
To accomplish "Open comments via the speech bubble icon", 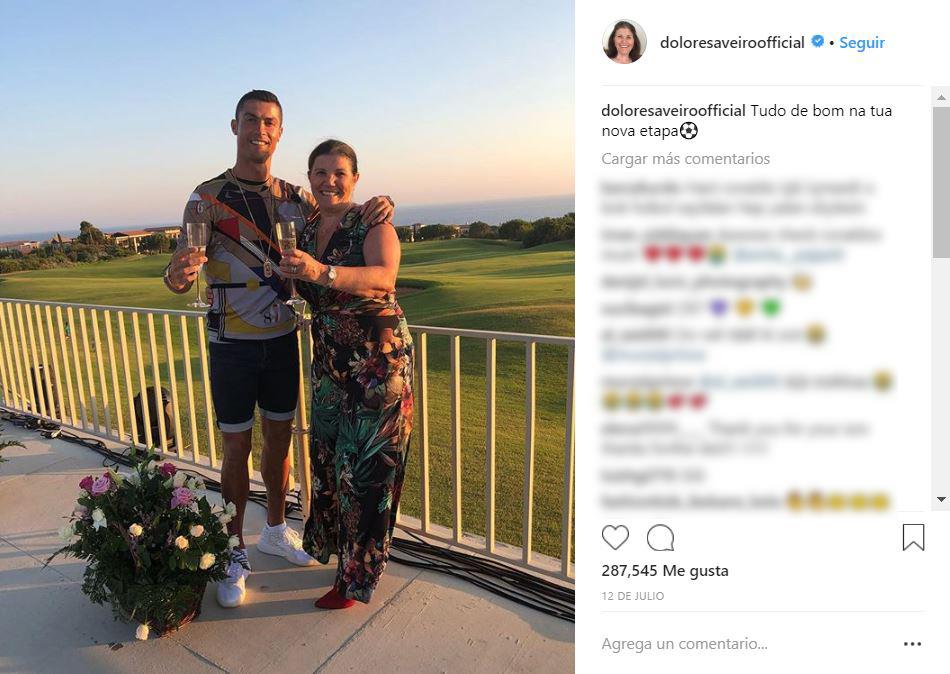I will pos(660,538).
